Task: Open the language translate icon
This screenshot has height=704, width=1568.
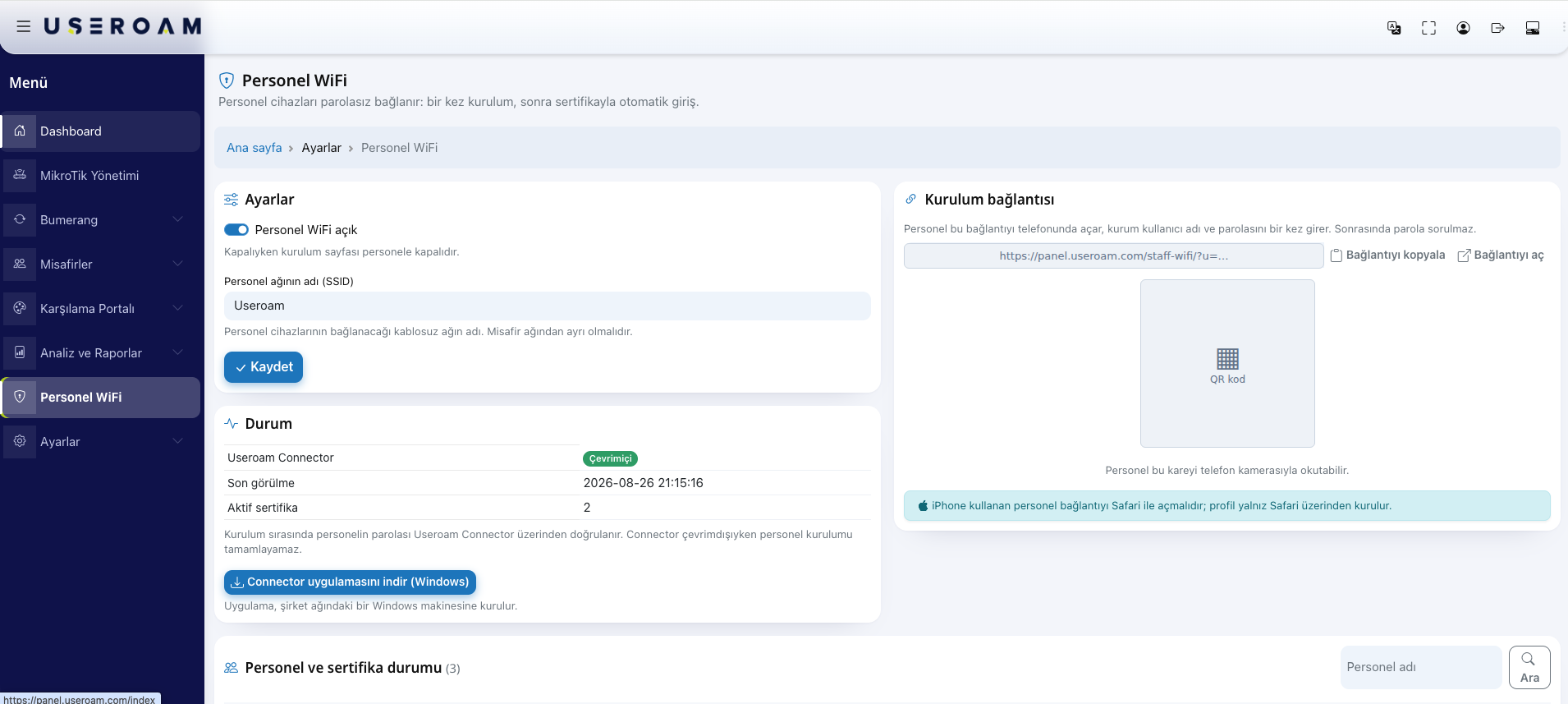Action: [x=1394, y=28]
